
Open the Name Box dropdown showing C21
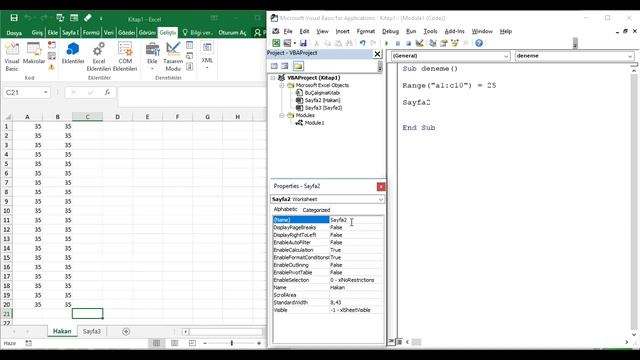coord(45,93)
